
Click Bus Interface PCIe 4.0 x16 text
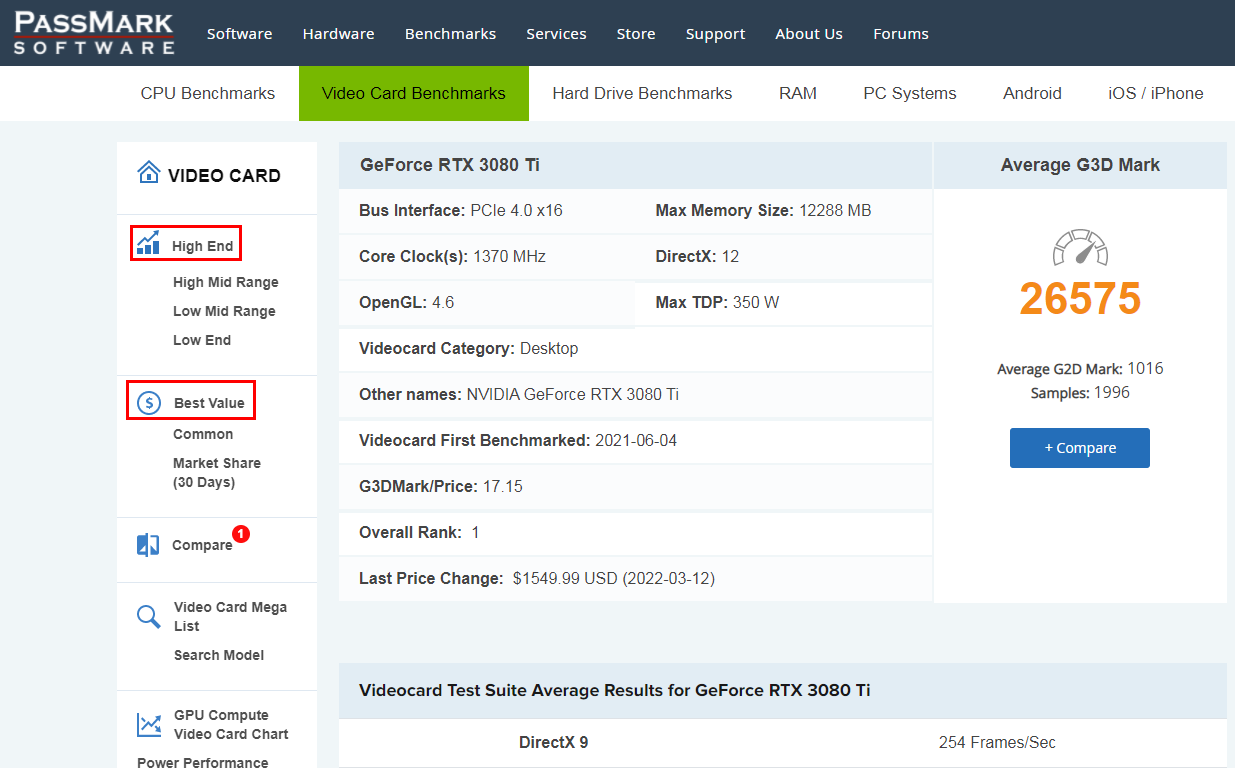tap(461, 210)
